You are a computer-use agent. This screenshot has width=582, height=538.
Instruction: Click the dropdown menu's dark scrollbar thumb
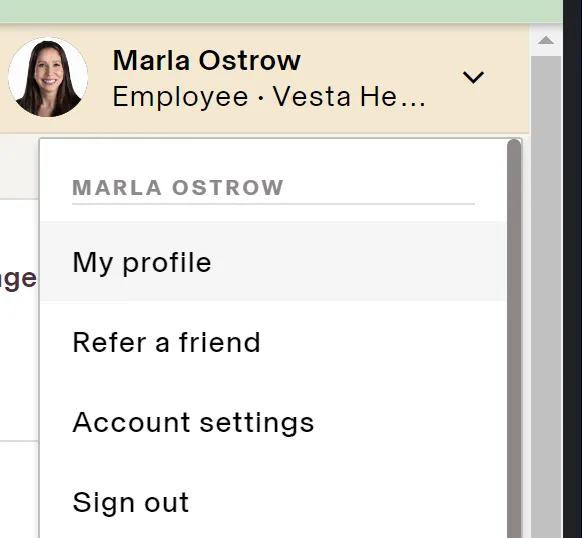pyautogui.click(x=514, y=338)
